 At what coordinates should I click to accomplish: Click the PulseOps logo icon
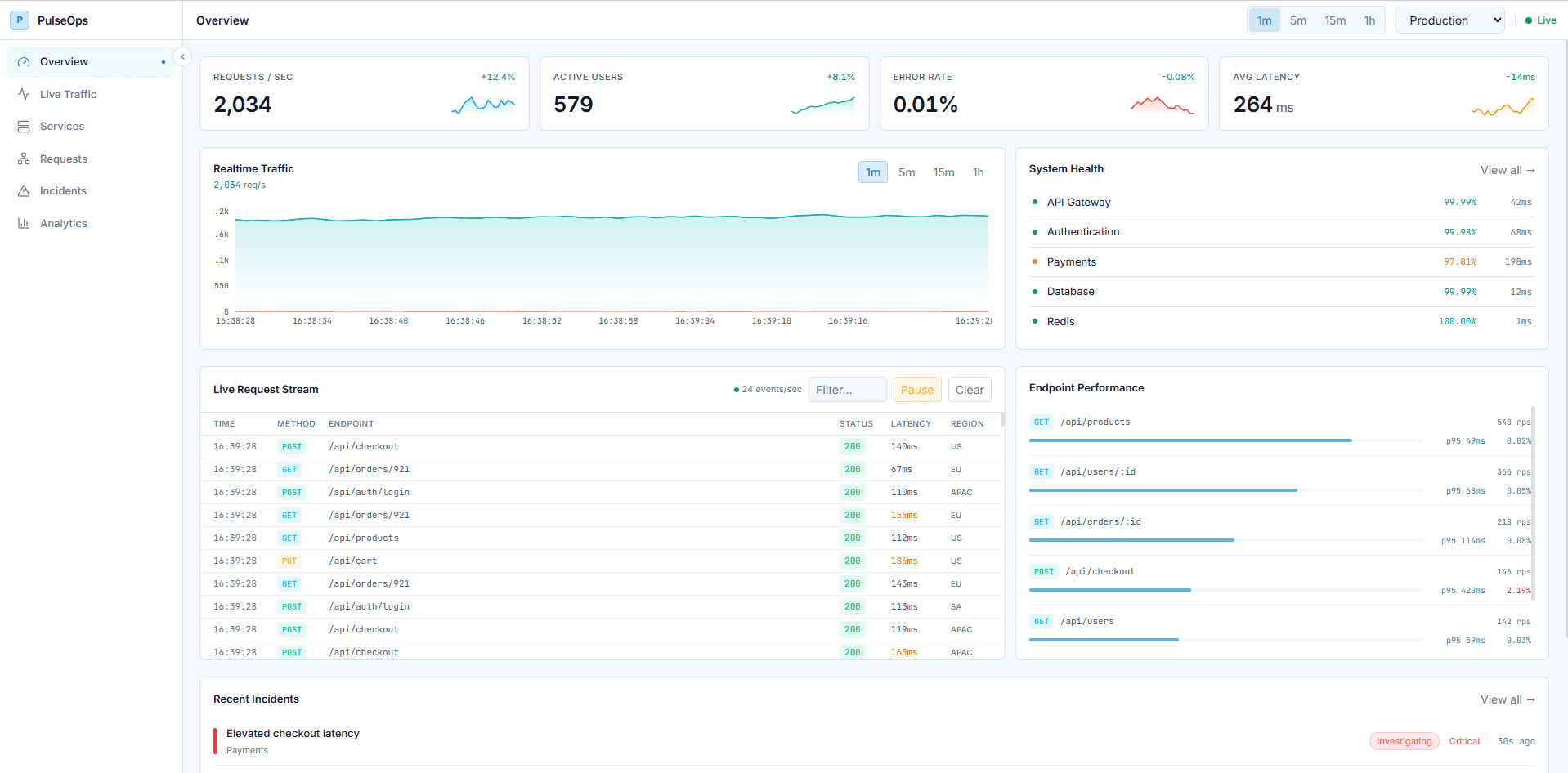[x=20, y=20]
